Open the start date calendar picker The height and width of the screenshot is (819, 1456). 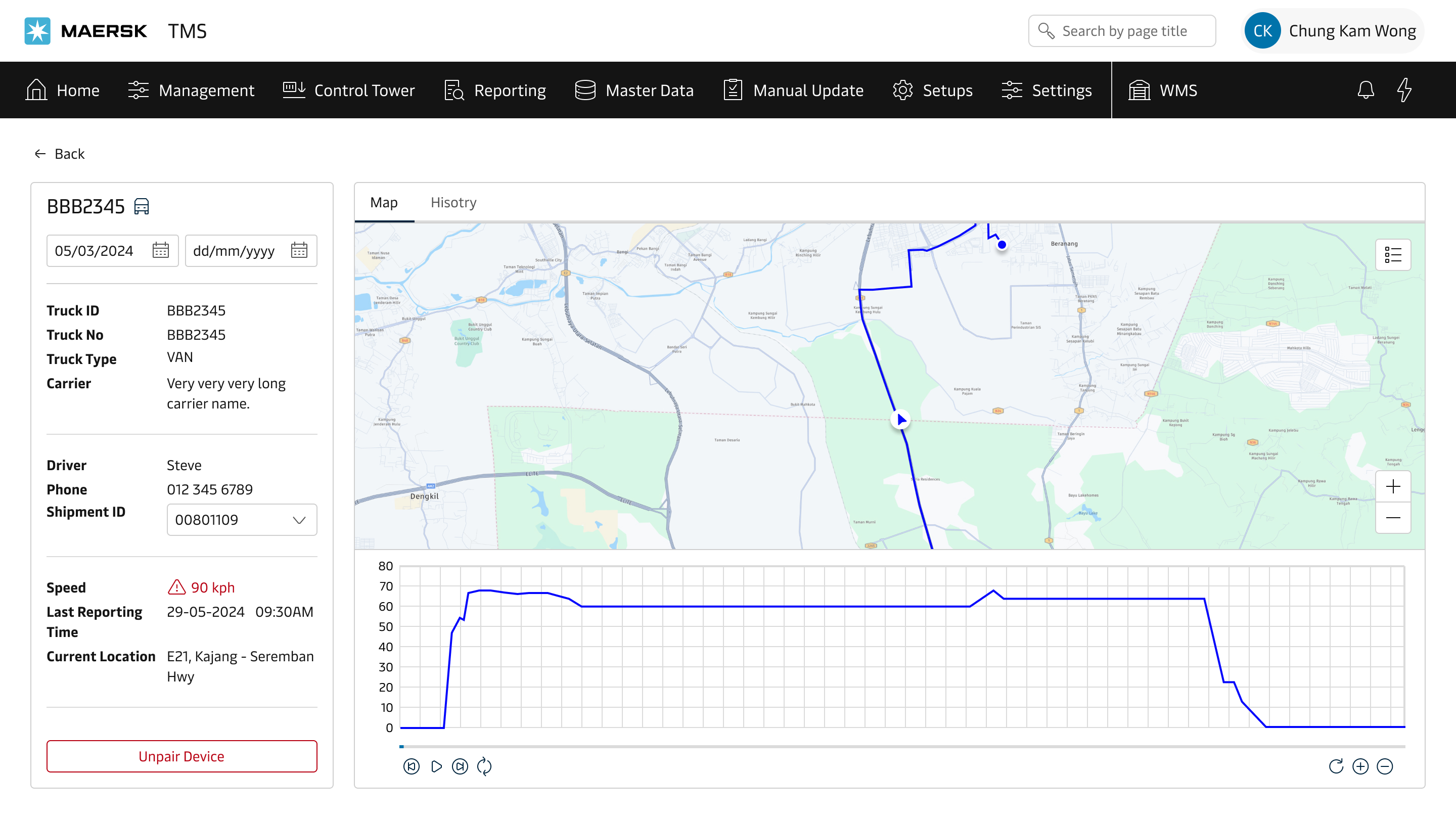[161, 250]
